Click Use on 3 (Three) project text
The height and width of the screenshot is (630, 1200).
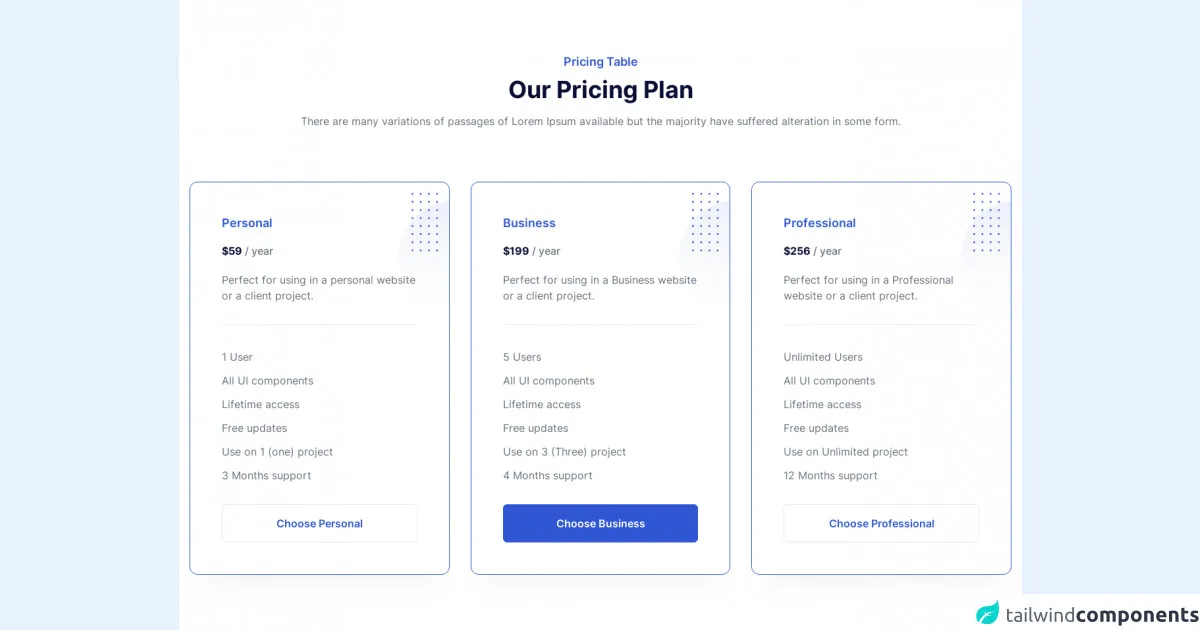coord(564,452)
